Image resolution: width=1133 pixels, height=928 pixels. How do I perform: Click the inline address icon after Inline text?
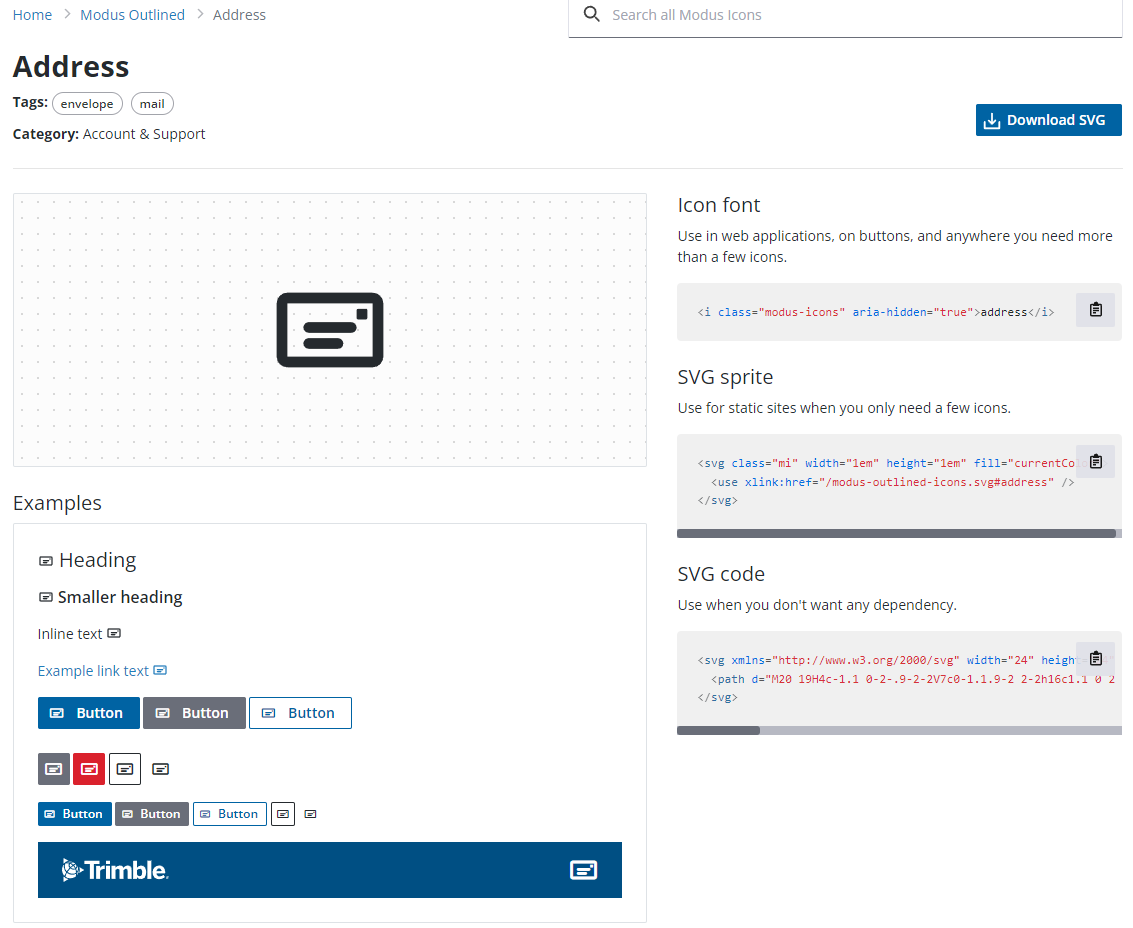[x=113, y=633]
